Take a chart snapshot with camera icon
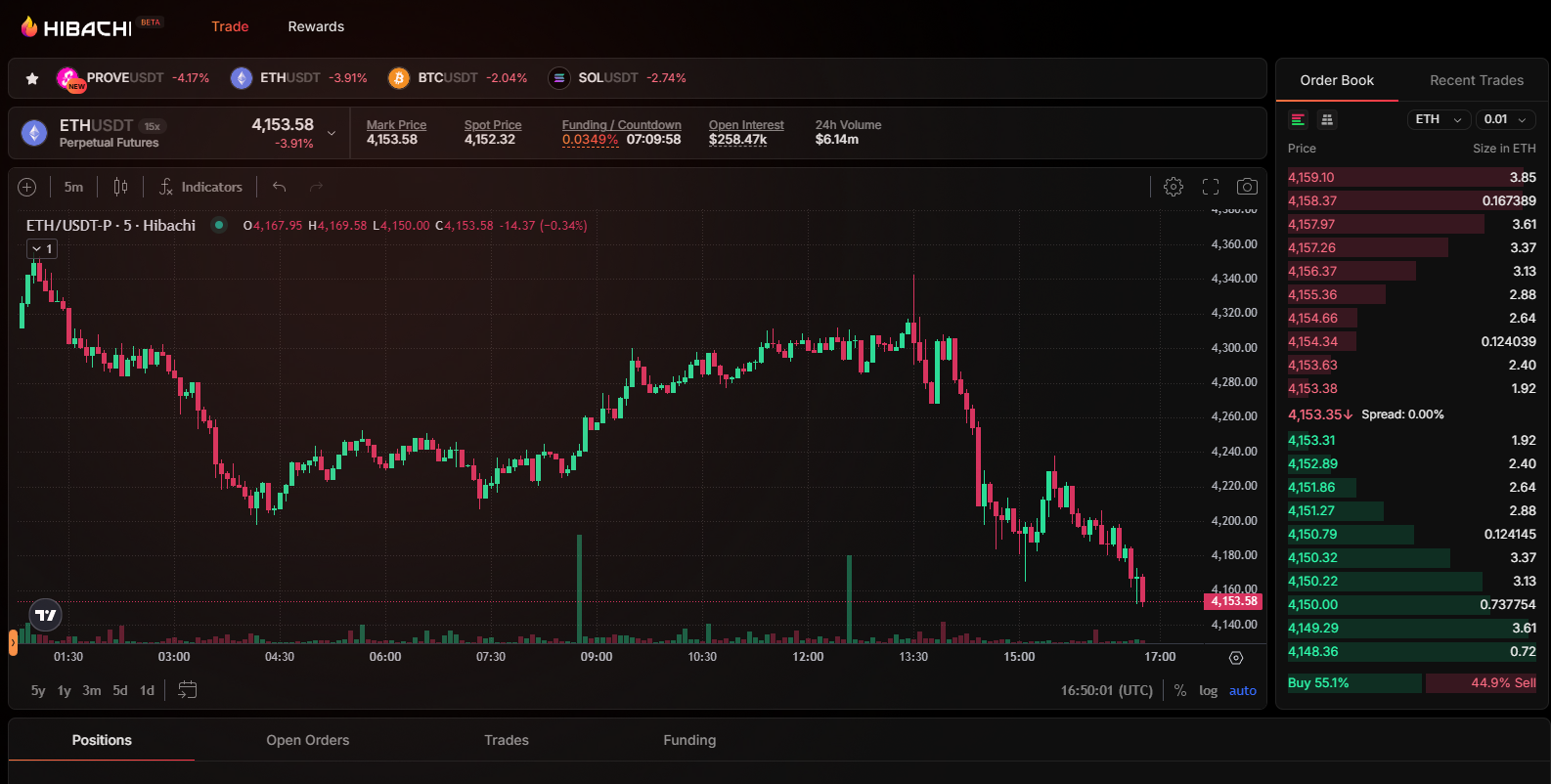The width and height of the screenshot is (1551, 784). point(1247,187)
